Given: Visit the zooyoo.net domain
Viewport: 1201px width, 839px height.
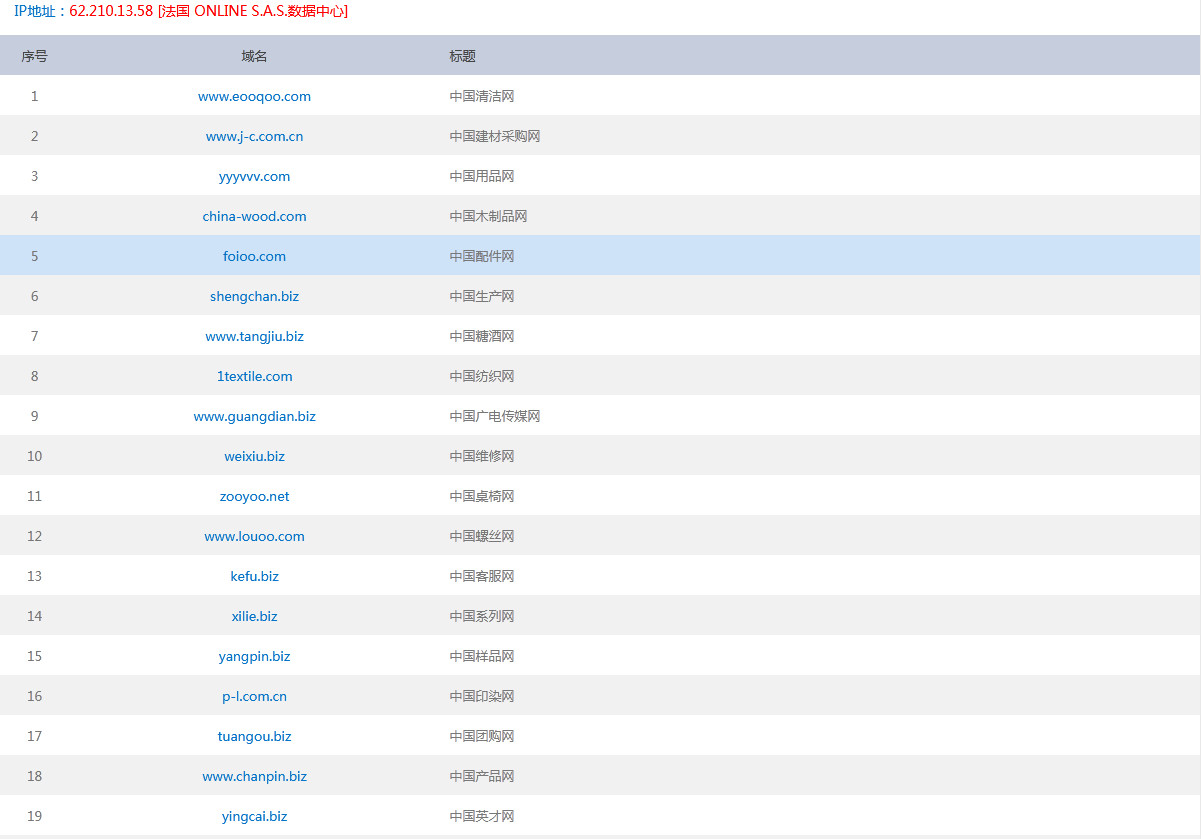Looking at the screenshot, I should [254, 496].
